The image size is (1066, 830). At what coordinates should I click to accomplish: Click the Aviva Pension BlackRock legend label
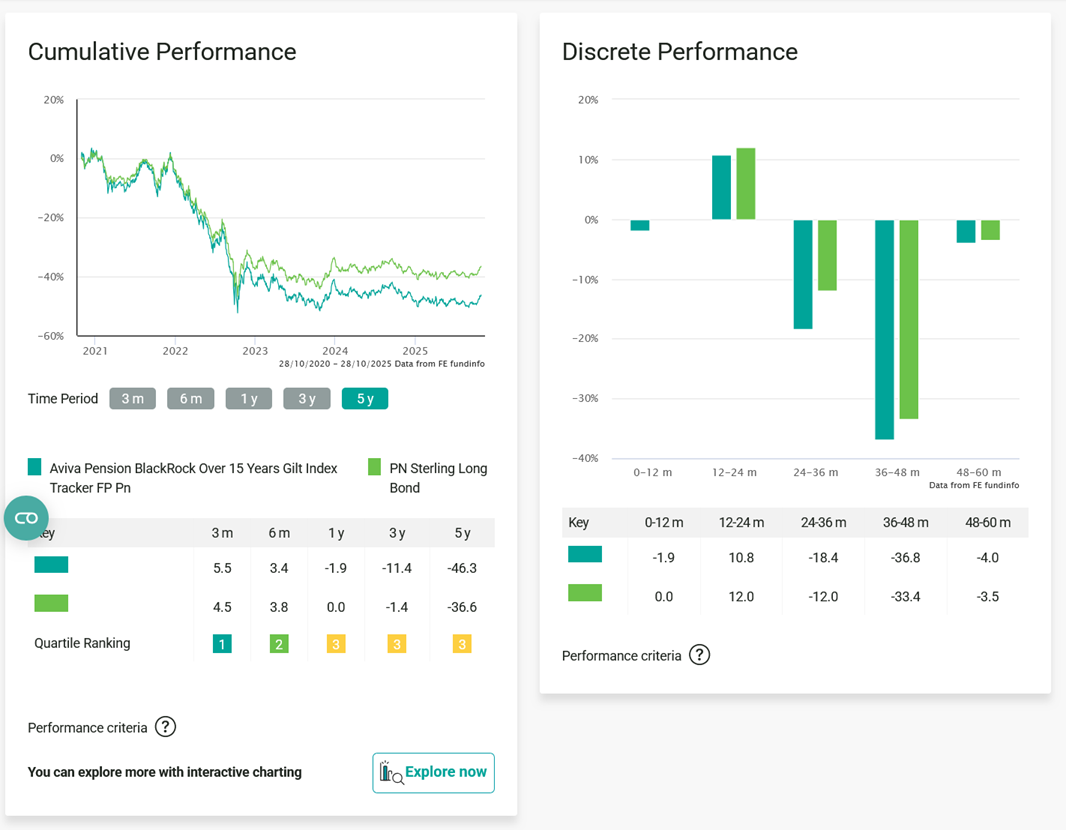point(193,477)
